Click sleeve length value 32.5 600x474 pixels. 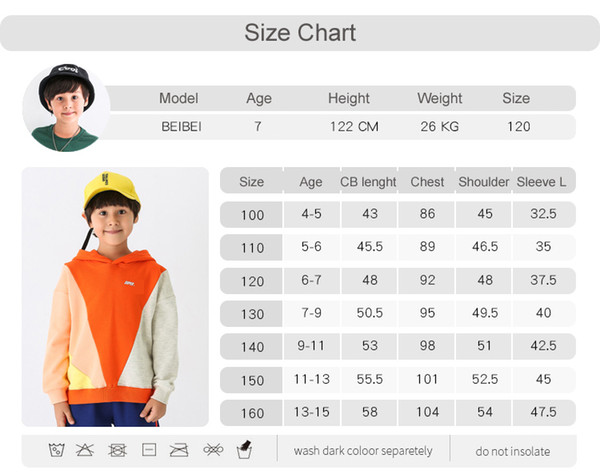point(543,214)
